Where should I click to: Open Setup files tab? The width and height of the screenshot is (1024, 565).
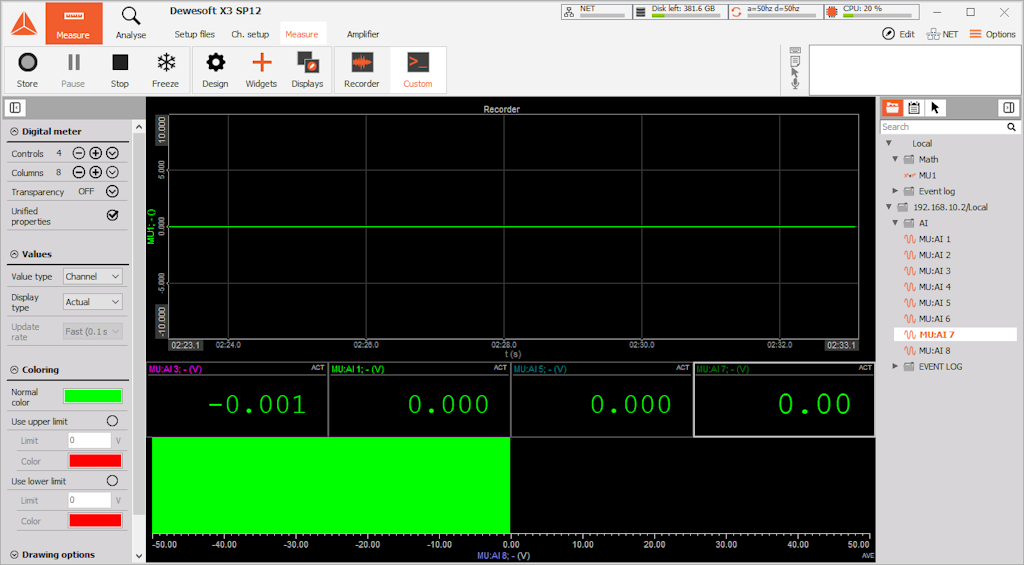pyautogui.click(x=195, y=34)
